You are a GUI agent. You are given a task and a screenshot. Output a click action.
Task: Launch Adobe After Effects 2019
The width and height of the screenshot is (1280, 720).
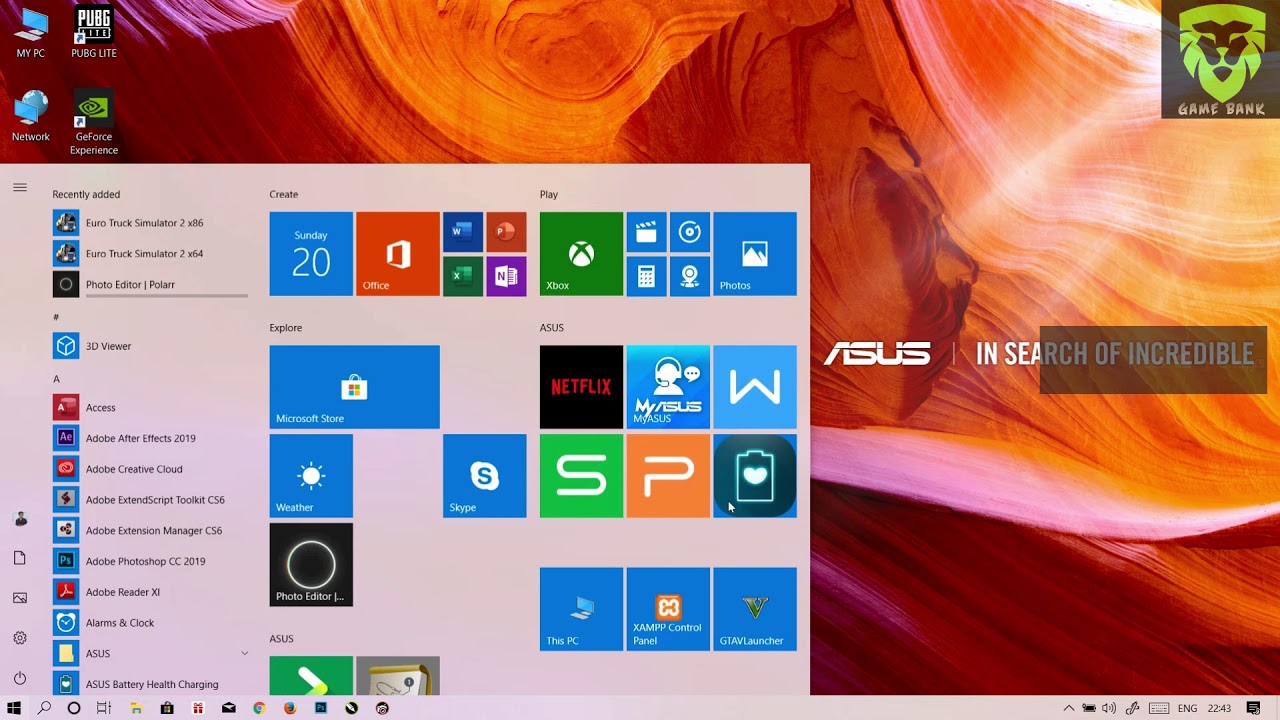[150, 438]
